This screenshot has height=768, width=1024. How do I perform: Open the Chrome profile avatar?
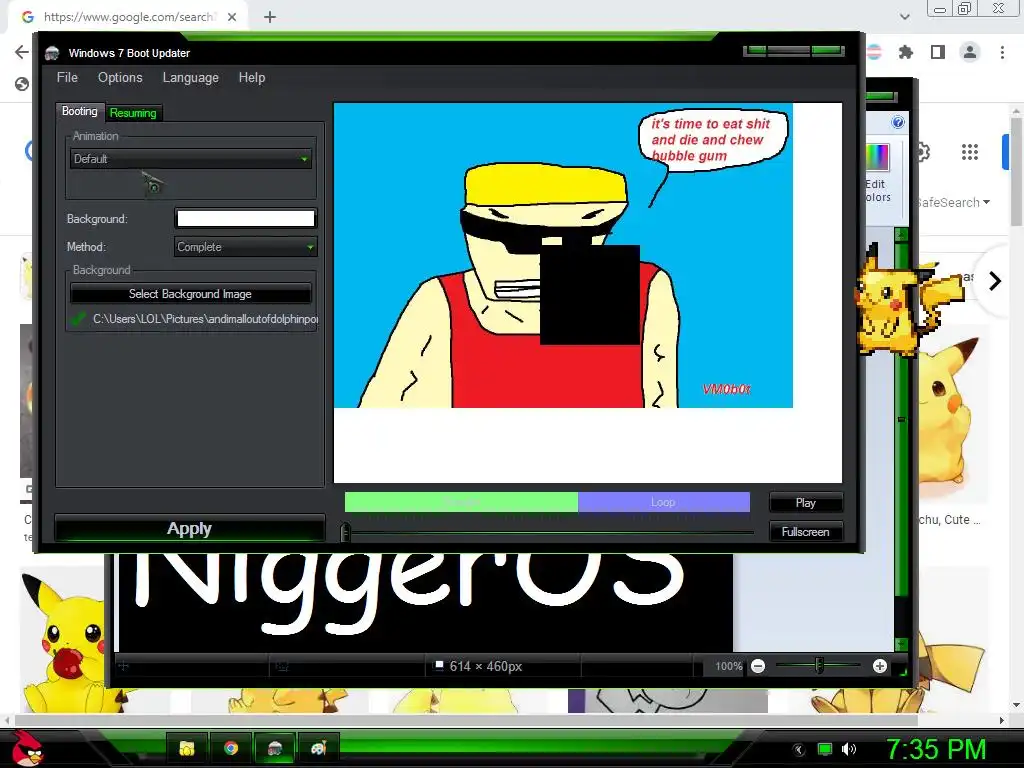970,52
